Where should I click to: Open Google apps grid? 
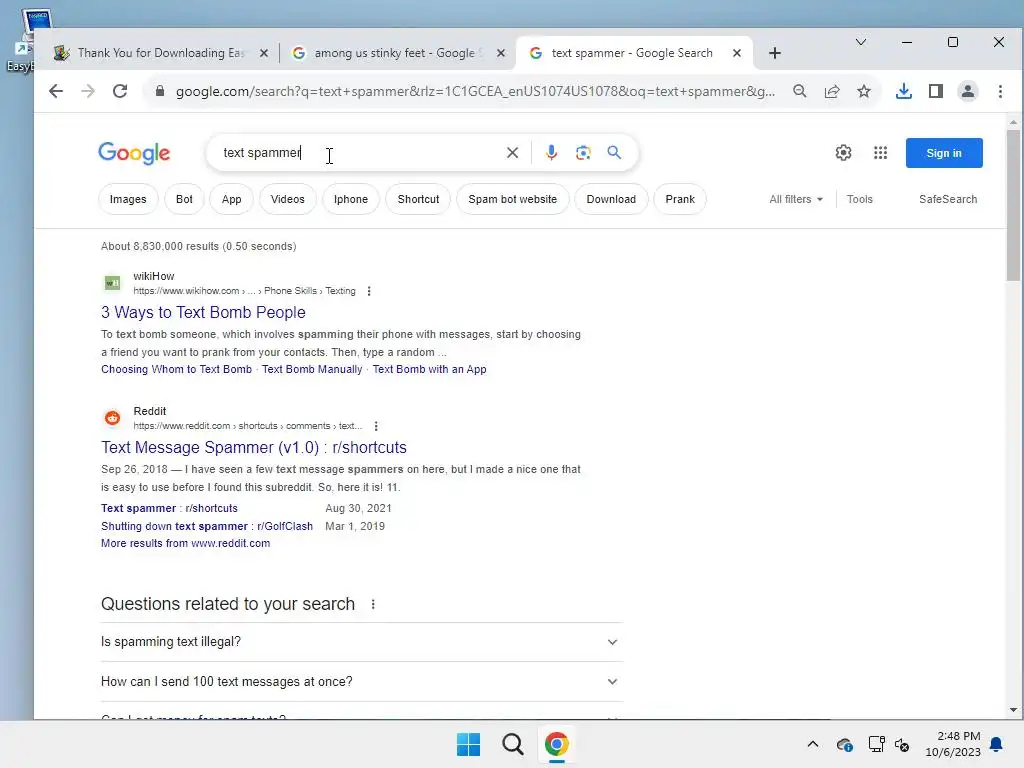pos(880,153)
